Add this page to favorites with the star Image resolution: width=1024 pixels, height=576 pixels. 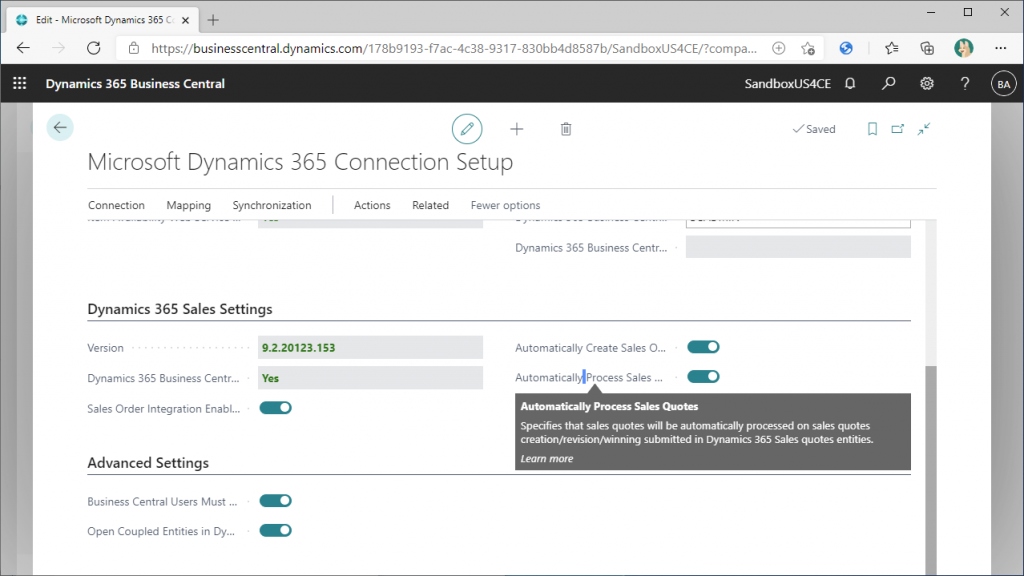coord(808,48)
